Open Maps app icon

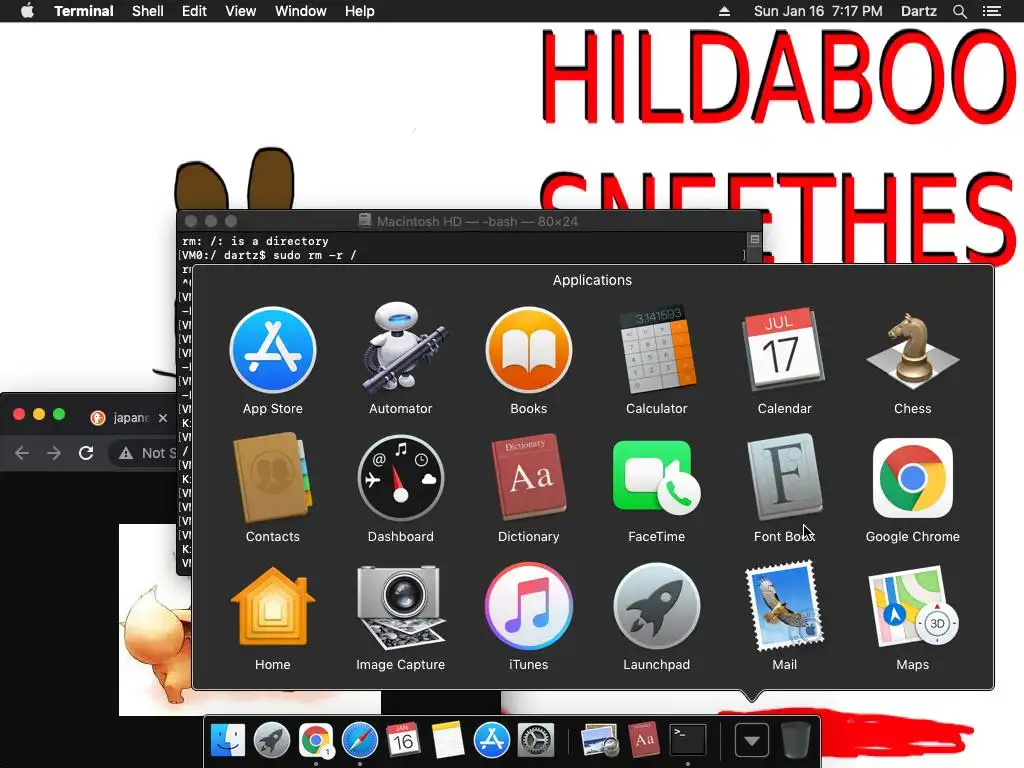coord(912,607)
